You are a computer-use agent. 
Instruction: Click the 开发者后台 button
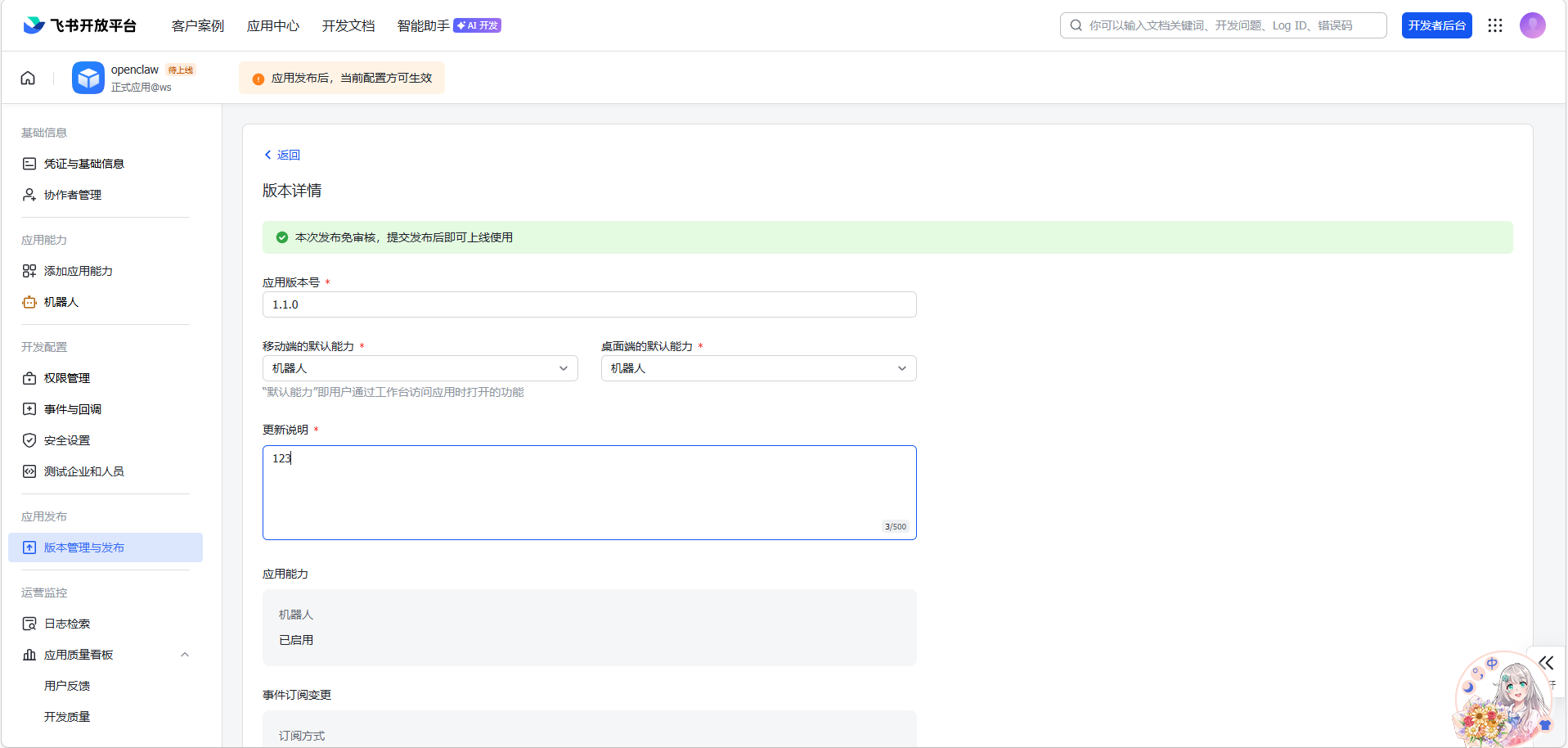click(1436, 25)
